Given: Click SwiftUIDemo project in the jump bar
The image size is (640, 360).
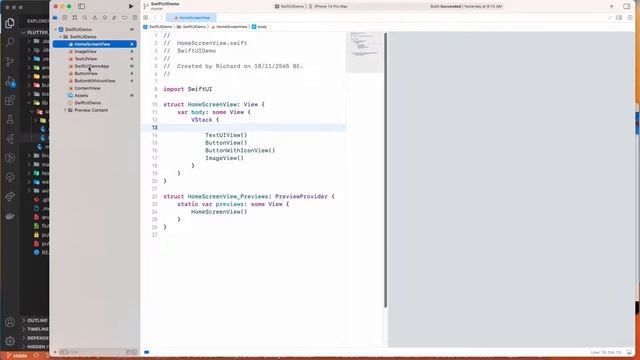Looking at the screenshot, I should pyautogui.click(x=158, y=27).
